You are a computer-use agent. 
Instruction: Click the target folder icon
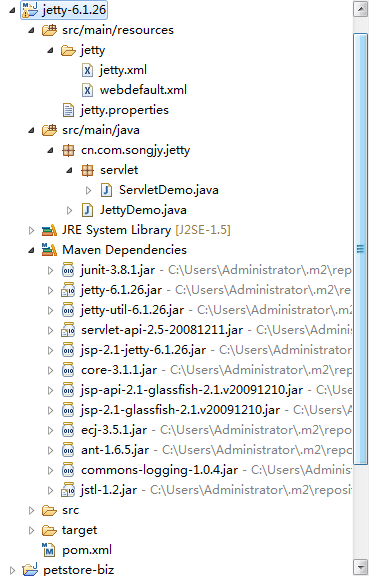(49, 530)
